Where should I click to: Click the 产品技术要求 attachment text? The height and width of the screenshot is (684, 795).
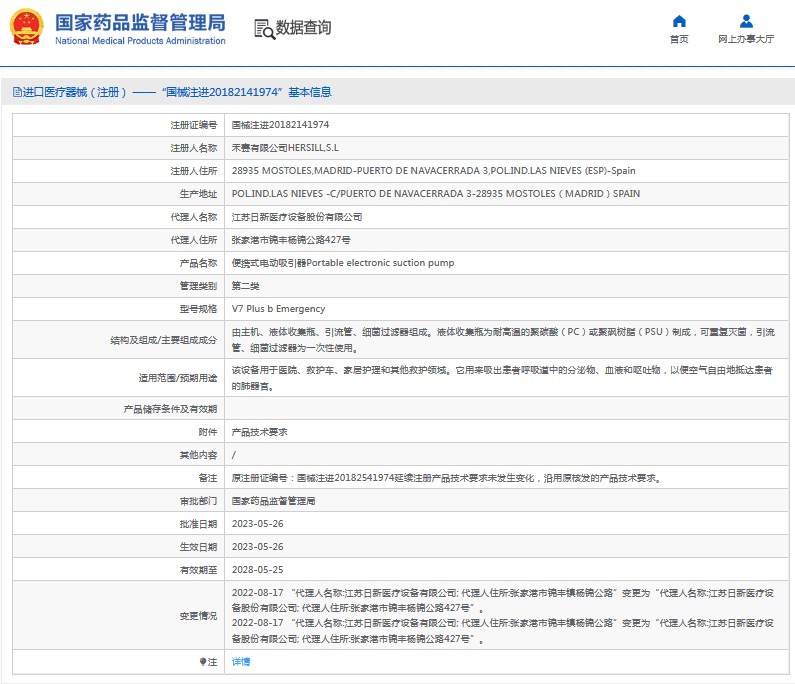260,432
